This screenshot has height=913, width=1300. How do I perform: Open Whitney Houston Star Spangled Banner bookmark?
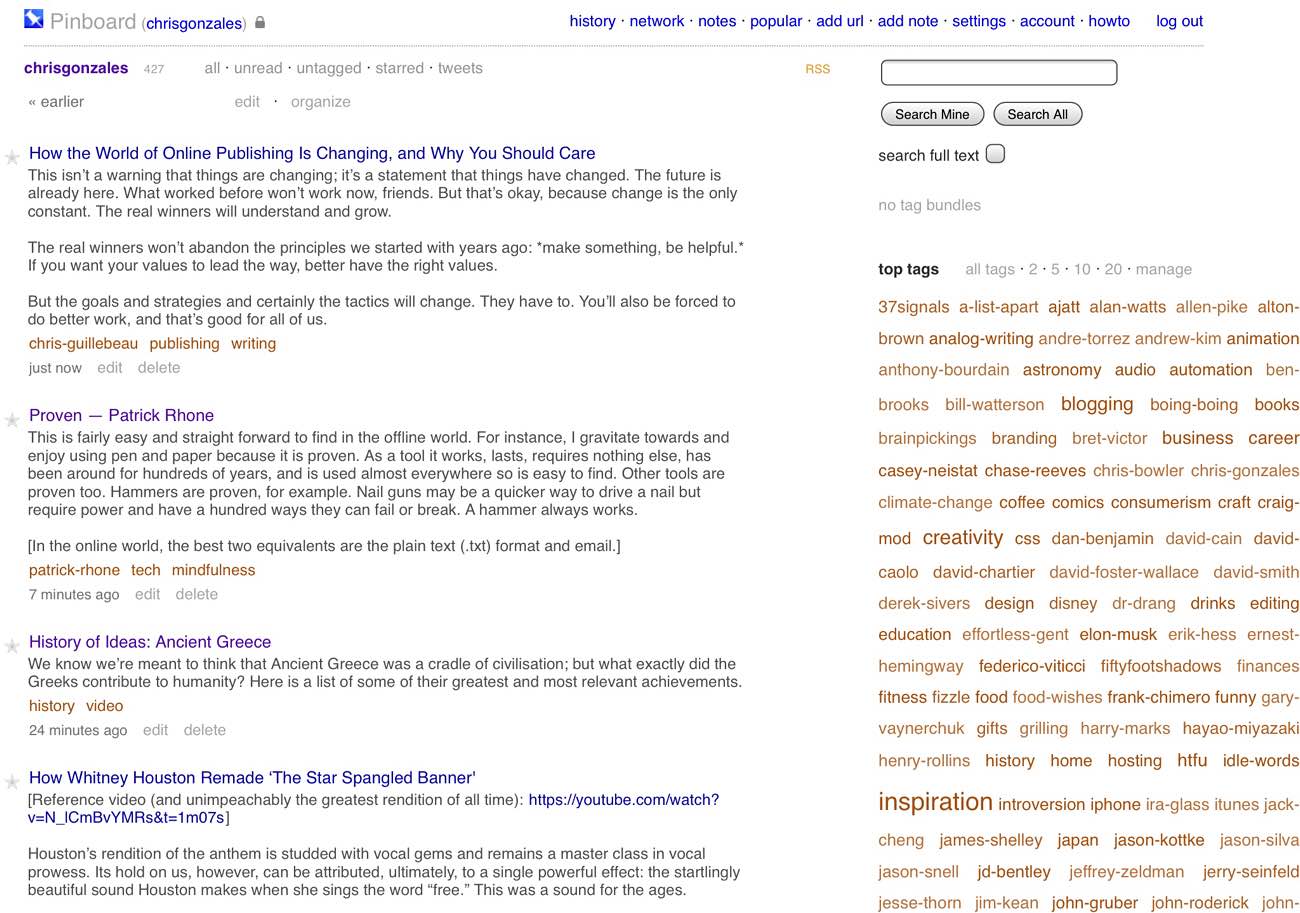(252, 777)
